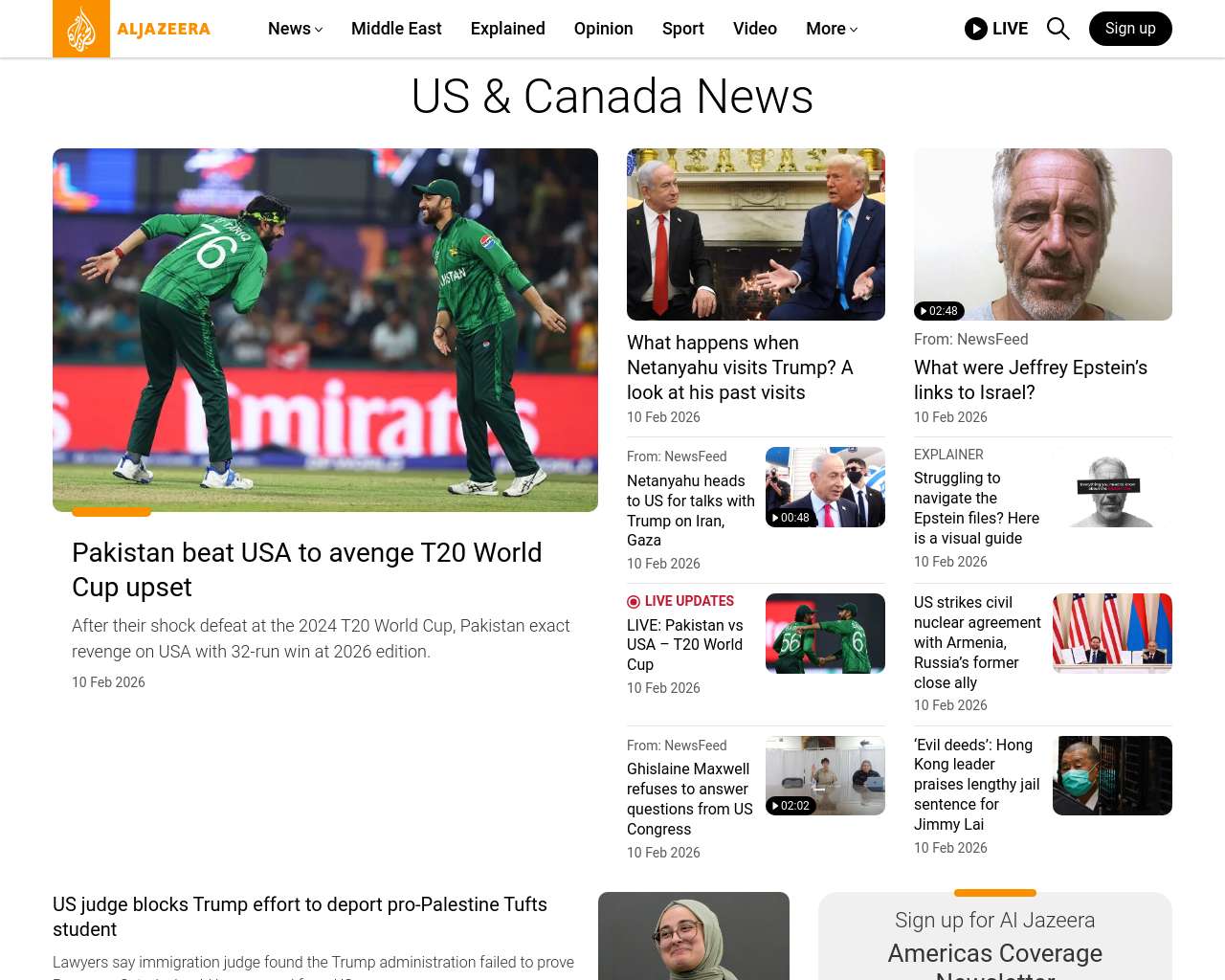
Task: Select the Sport nav item
Action: [x=683, y=29]
